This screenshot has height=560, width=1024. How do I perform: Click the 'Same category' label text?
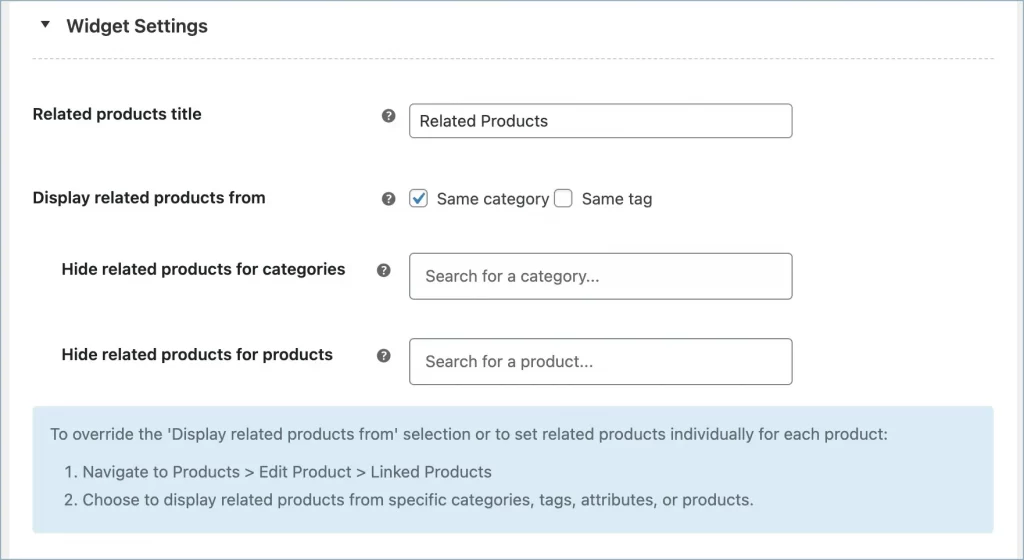pos(492,199)
